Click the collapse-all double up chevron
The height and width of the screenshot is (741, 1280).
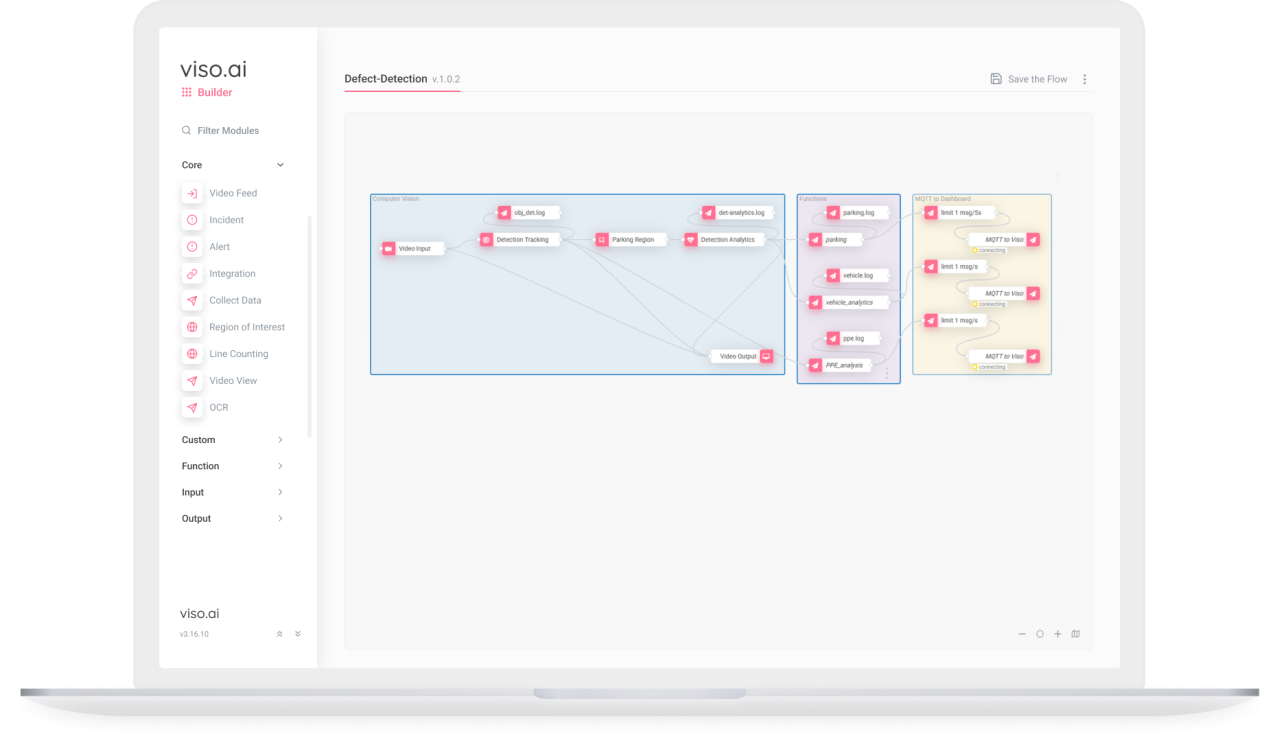(x=279, y=634)
